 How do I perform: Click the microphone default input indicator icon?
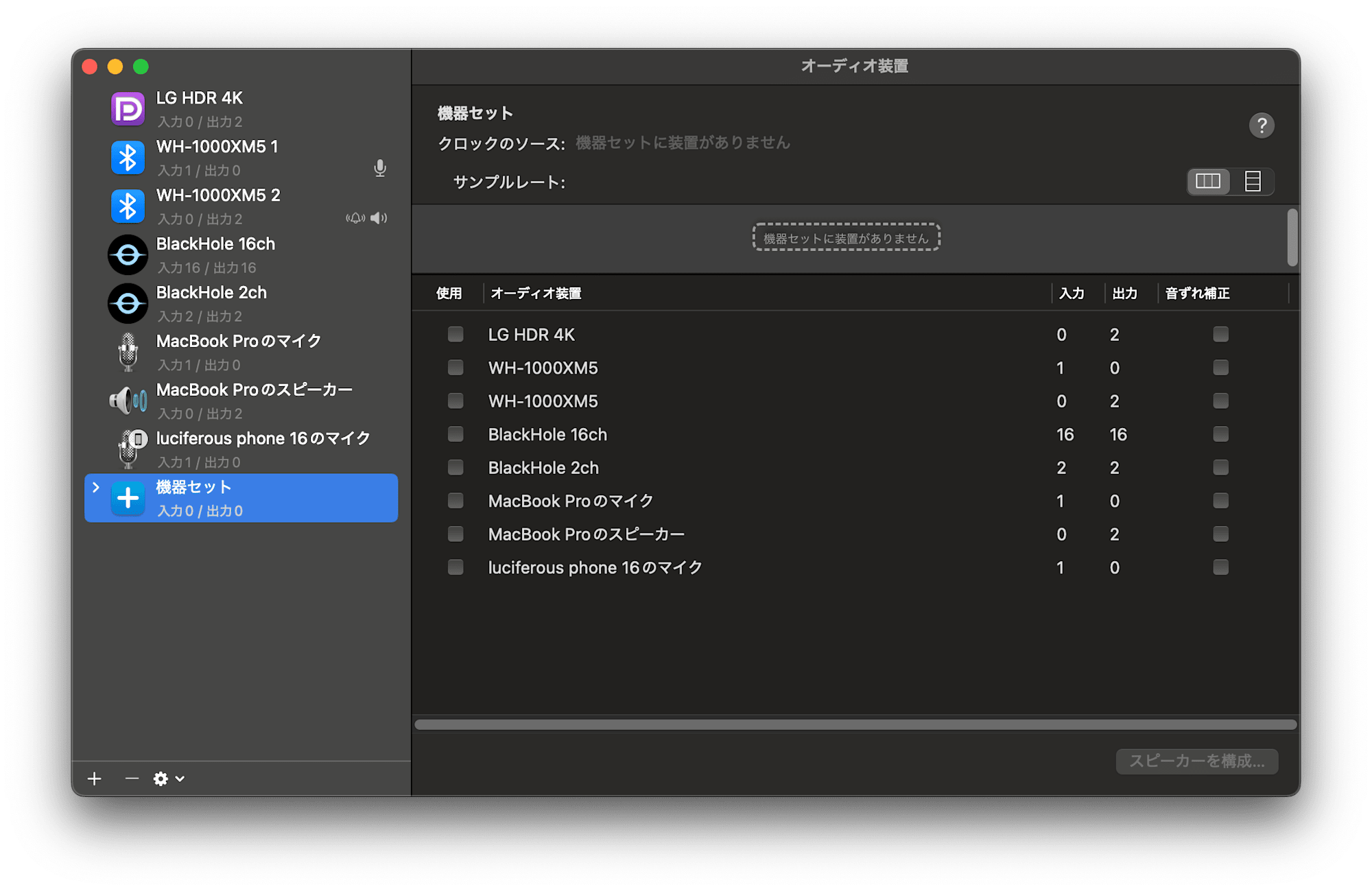pos(379,169)
